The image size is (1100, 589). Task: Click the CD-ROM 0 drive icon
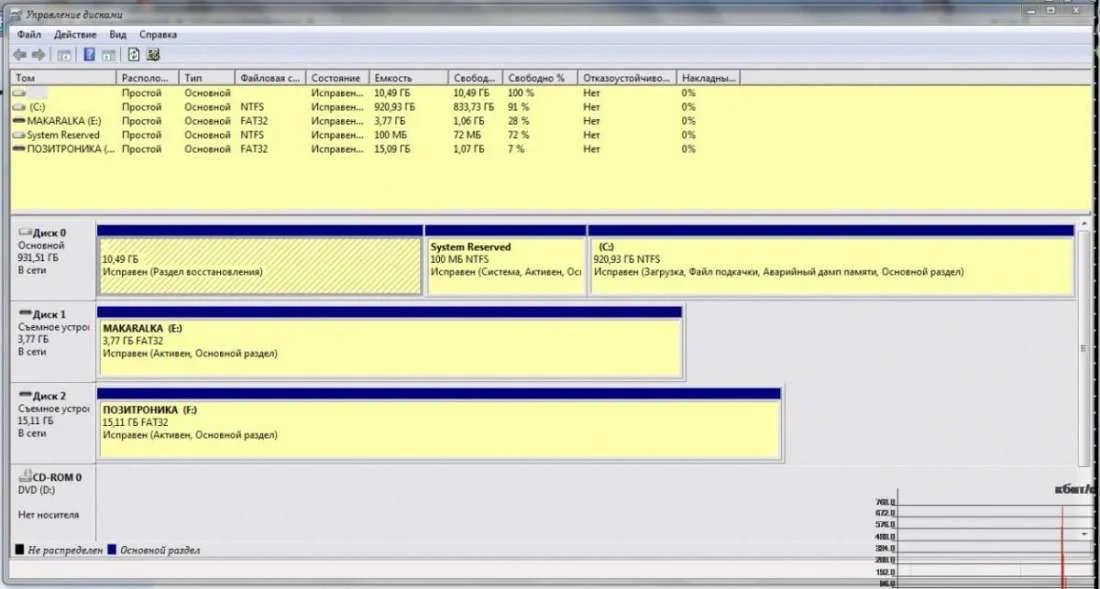pos(25,476)
